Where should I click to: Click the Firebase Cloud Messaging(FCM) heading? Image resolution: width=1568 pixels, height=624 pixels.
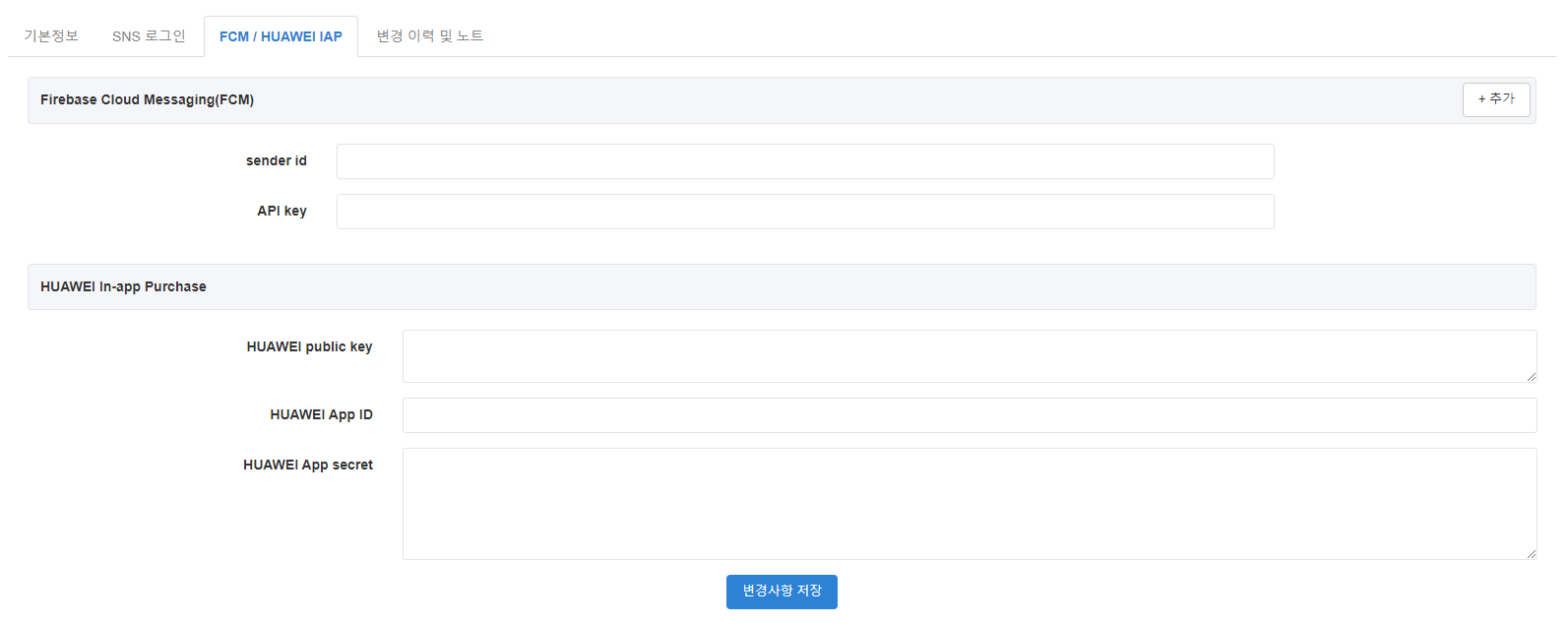pos(147,99)
